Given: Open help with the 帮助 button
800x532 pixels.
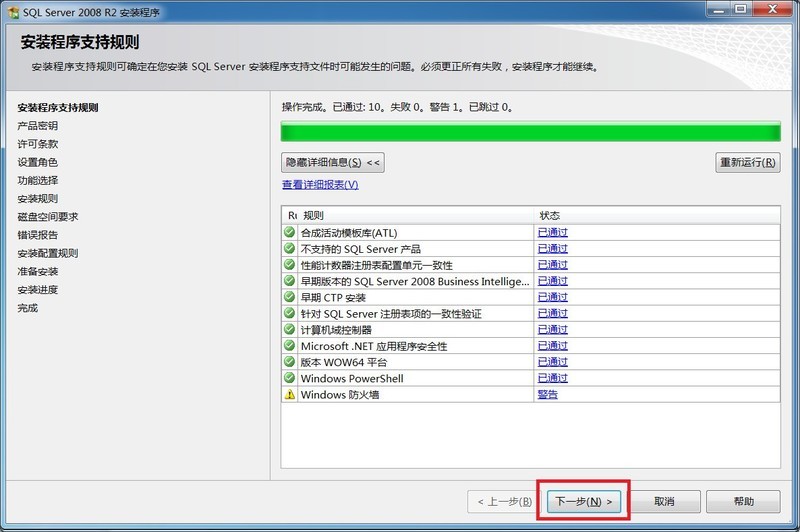Looking at the screenshot, I should tap(743, 501).
